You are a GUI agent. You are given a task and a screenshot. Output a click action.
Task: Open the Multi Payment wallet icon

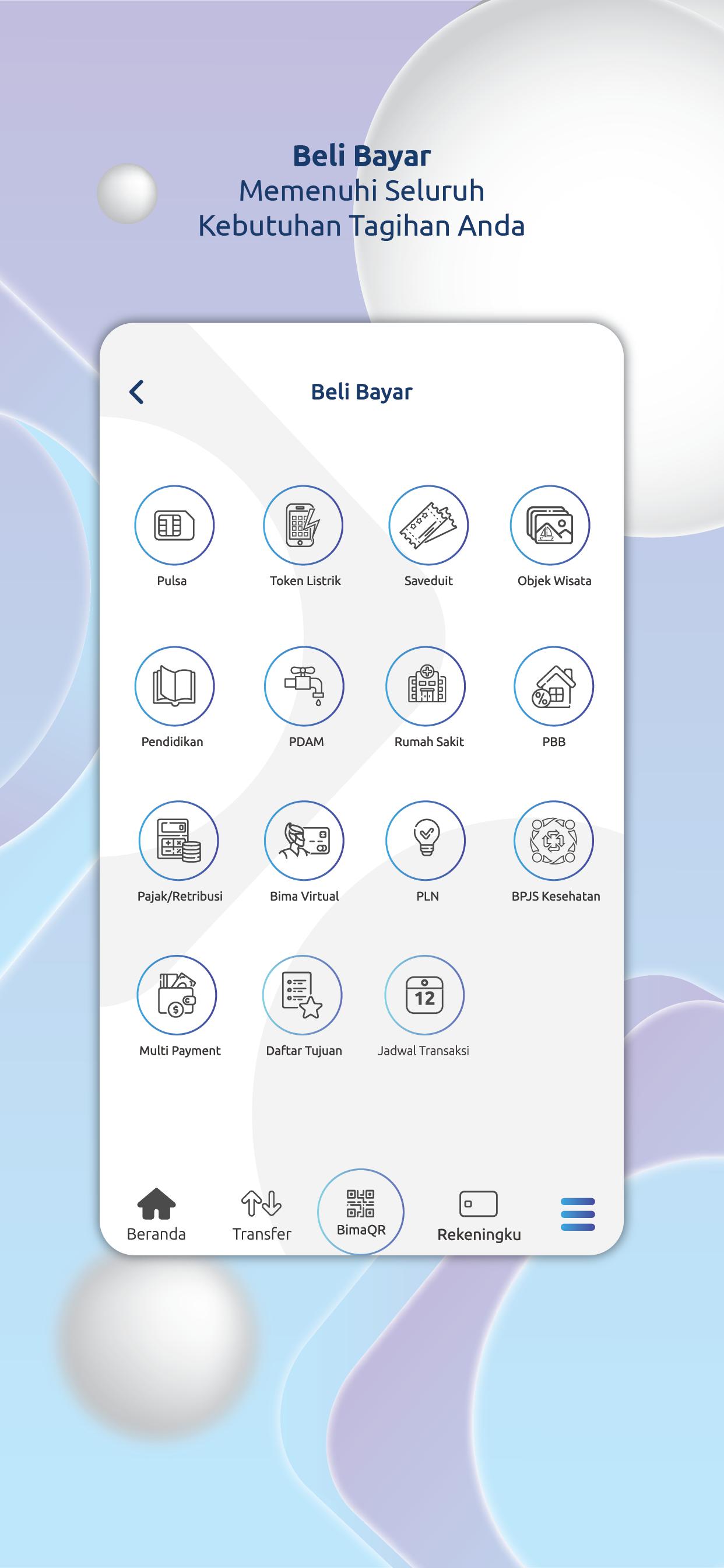click(177, 995)
